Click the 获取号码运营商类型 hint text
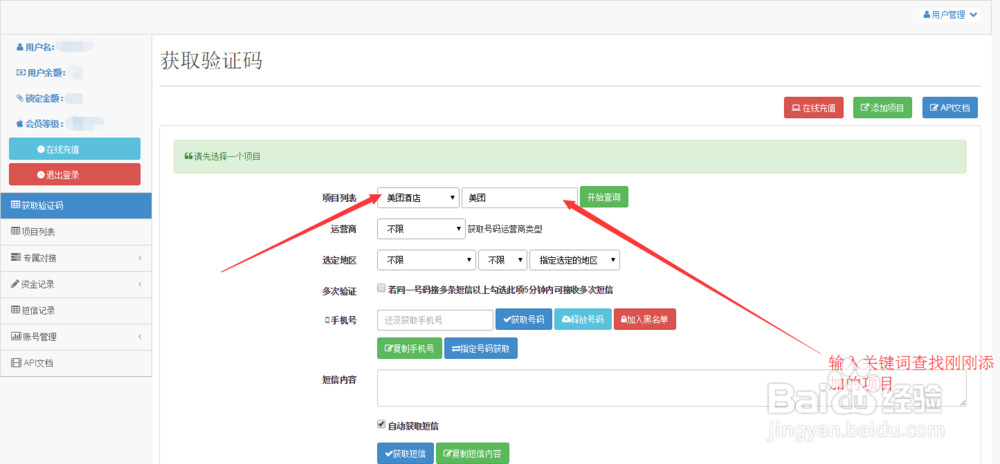 click(505, 229)
